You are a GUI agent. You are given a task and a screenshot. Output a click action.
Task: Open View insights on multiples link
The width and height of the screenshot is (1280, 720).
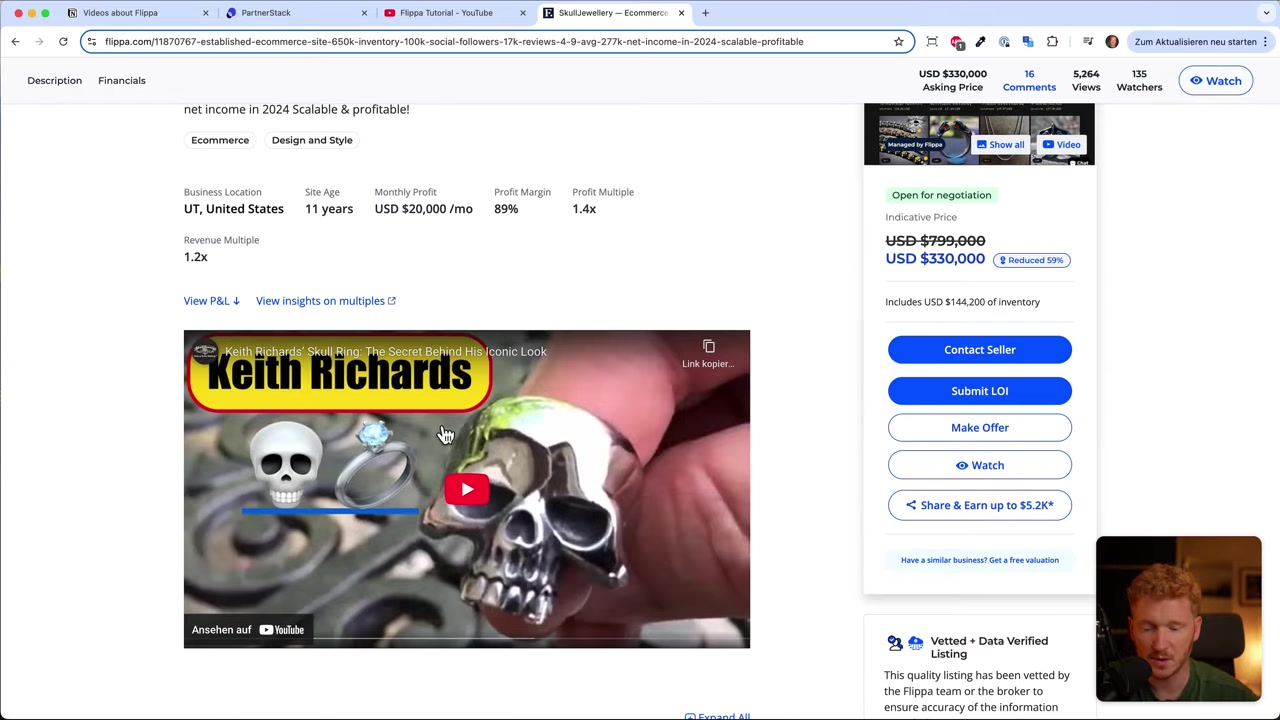(x=326, y=301)
